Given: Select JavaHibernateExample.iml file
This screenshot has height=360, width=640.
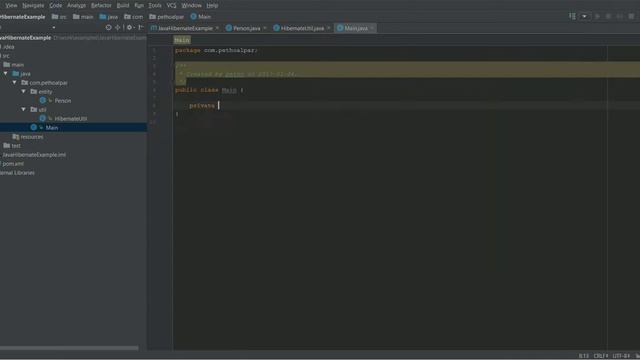Looking at the screenshot, I should point(33,155).
